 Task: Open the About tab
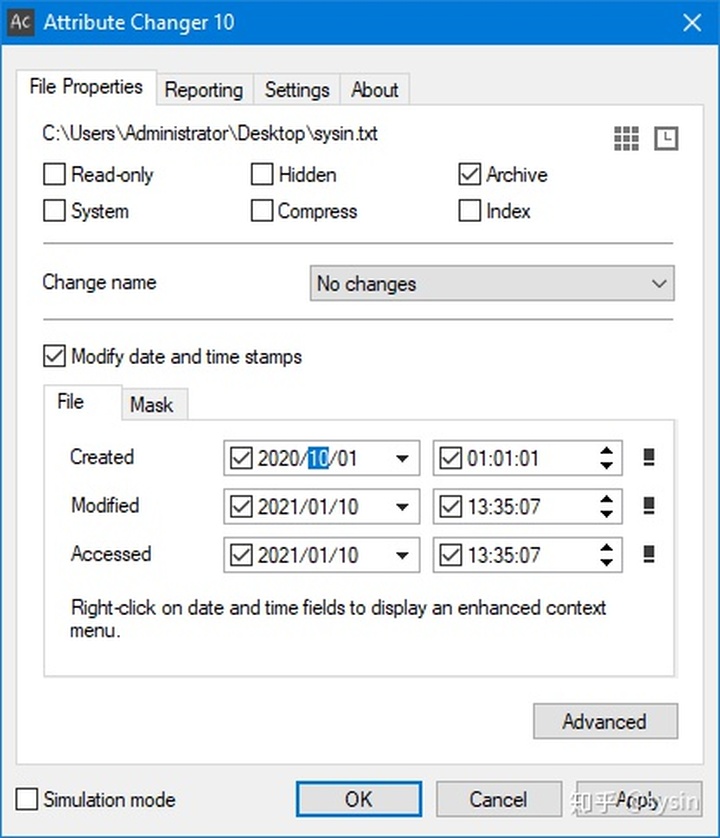tap(375, 89)
